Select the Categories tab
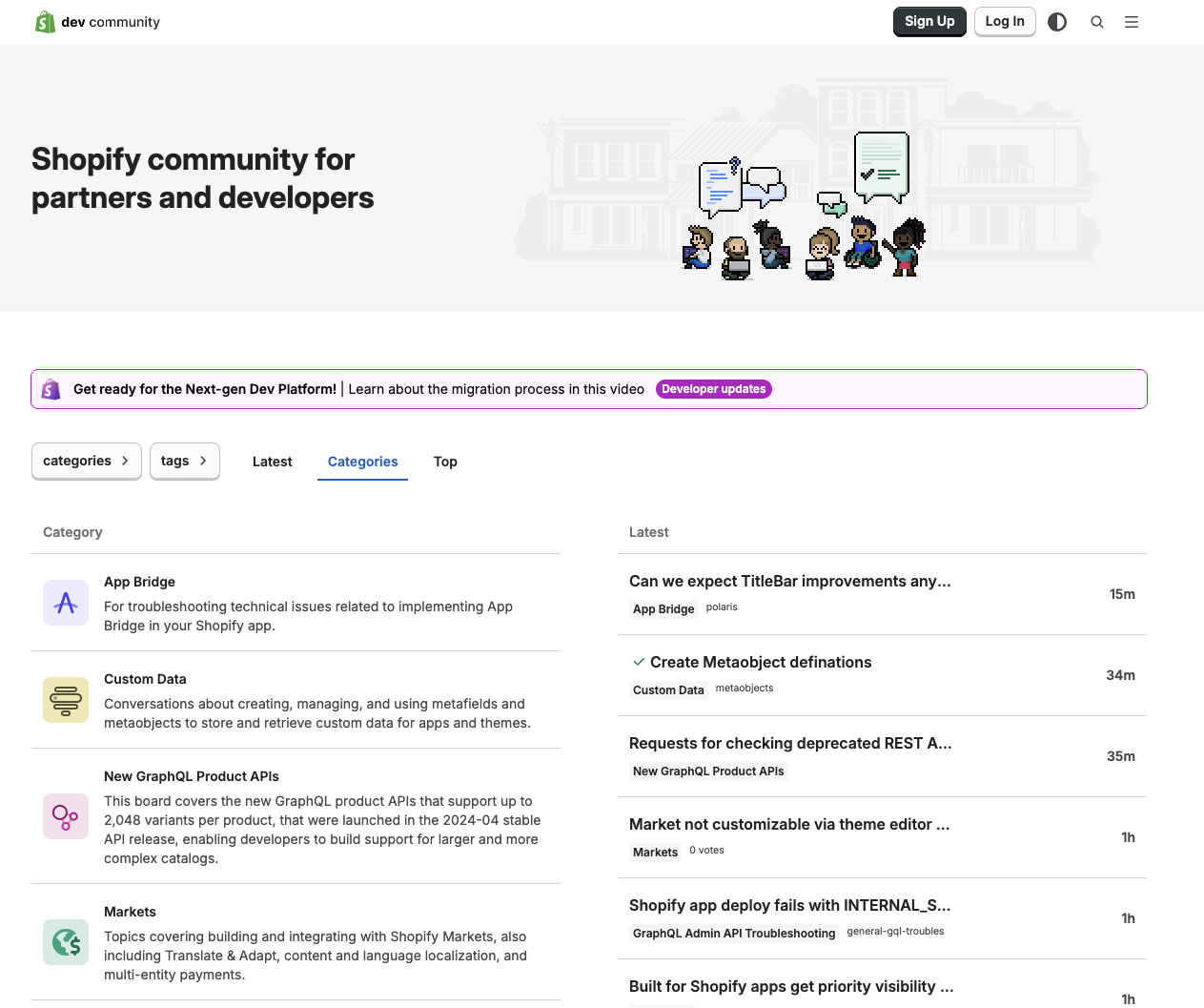This screenshot has height=1008, width=1204. pyautogui.click(x=362, y=462)
